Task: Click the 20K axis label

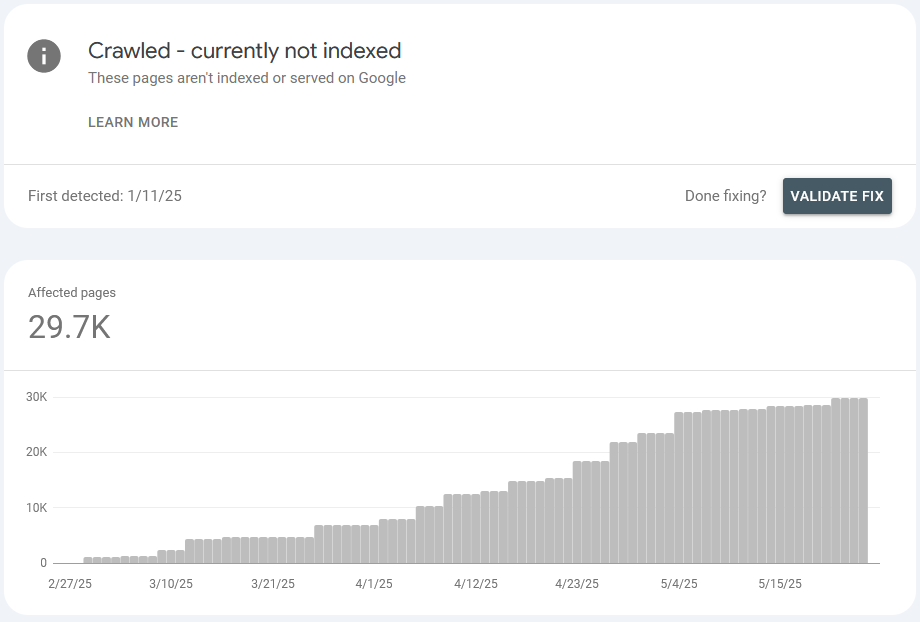Action: (x=36, y=452)
